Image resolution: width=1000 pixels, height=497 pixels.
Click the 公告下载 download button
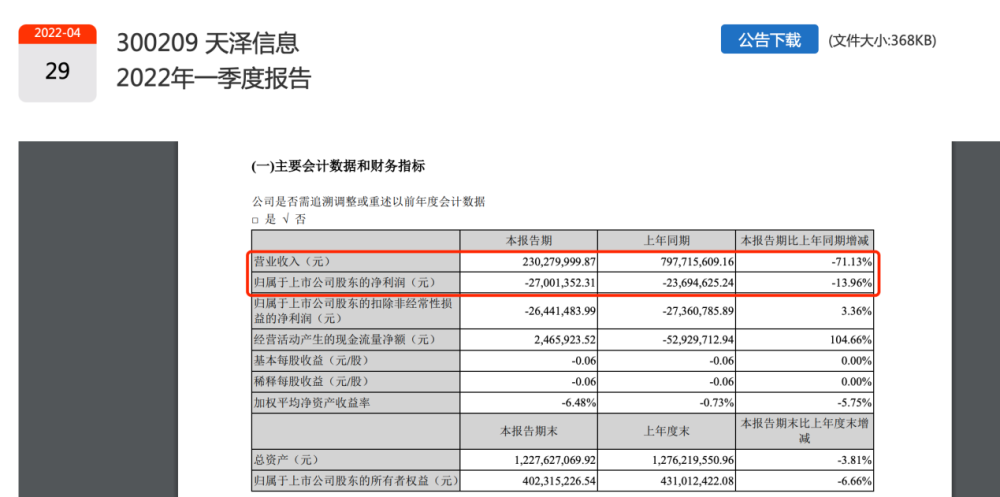click(x=769, y=40)
